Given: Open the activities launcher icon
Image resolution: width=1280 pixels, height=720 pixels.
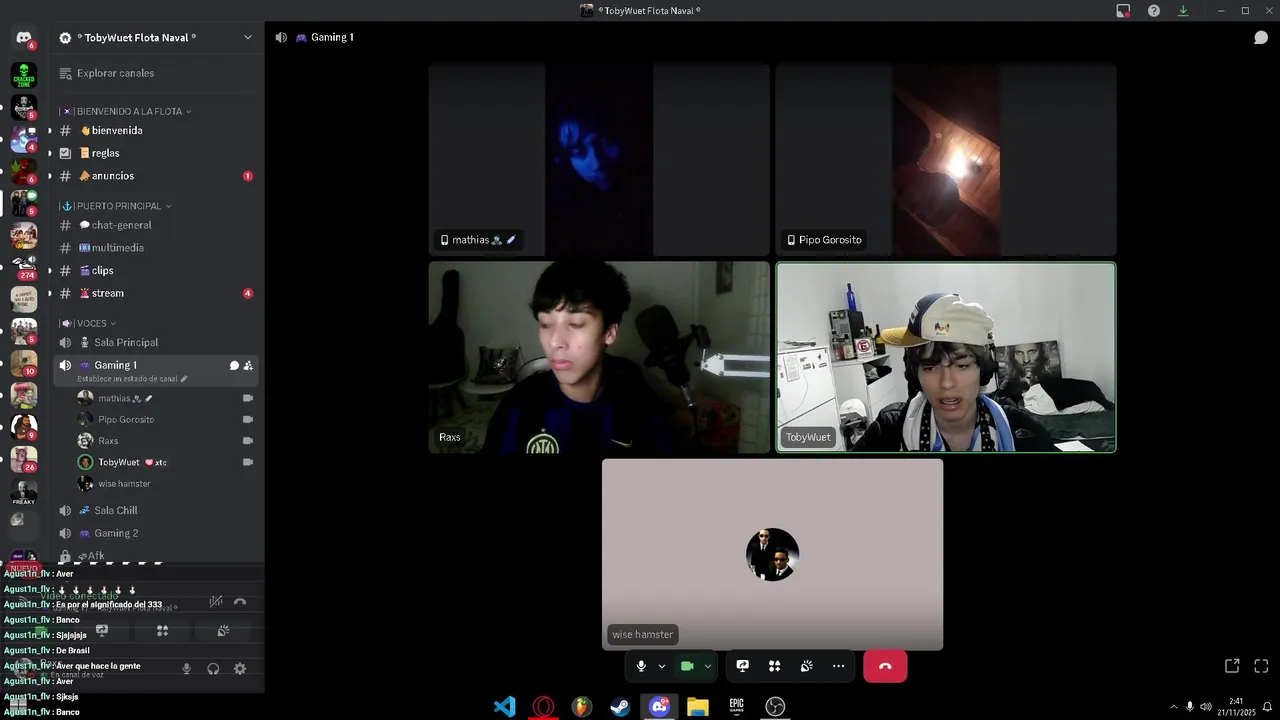Looking at the screenshot, I should point(774,666).
